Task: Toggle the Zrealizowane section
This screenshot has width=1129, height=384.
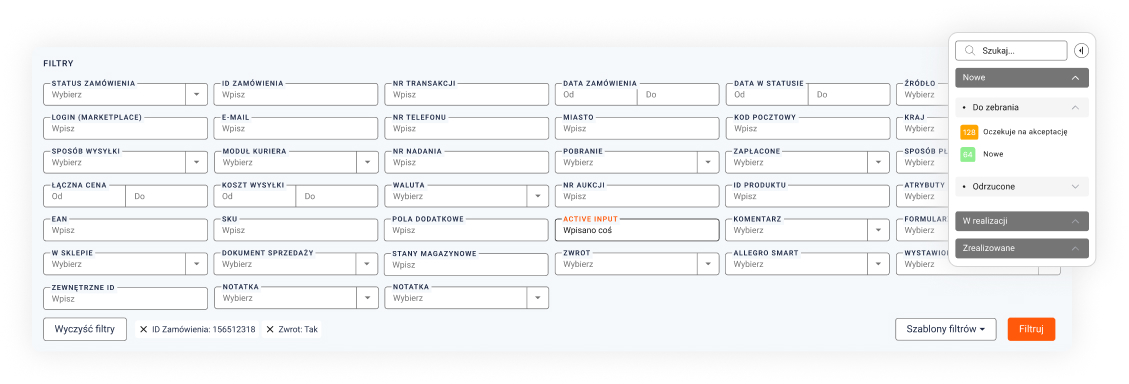Action: click(x=1022, y=248)
